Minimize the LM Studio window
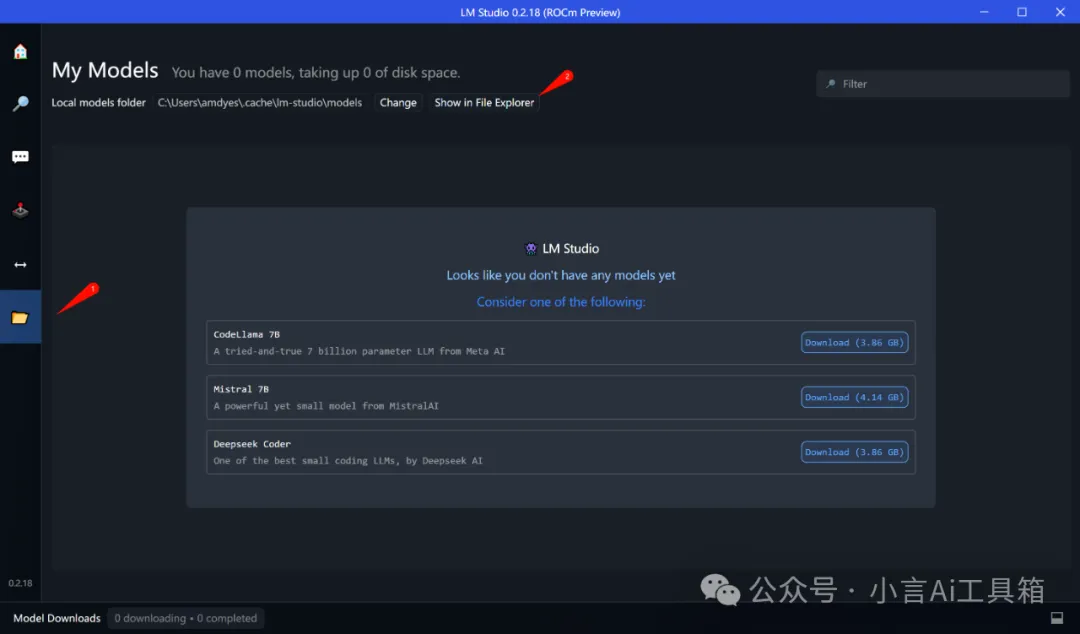Viewport: 1080px width, 634px height. click(984, 12)
